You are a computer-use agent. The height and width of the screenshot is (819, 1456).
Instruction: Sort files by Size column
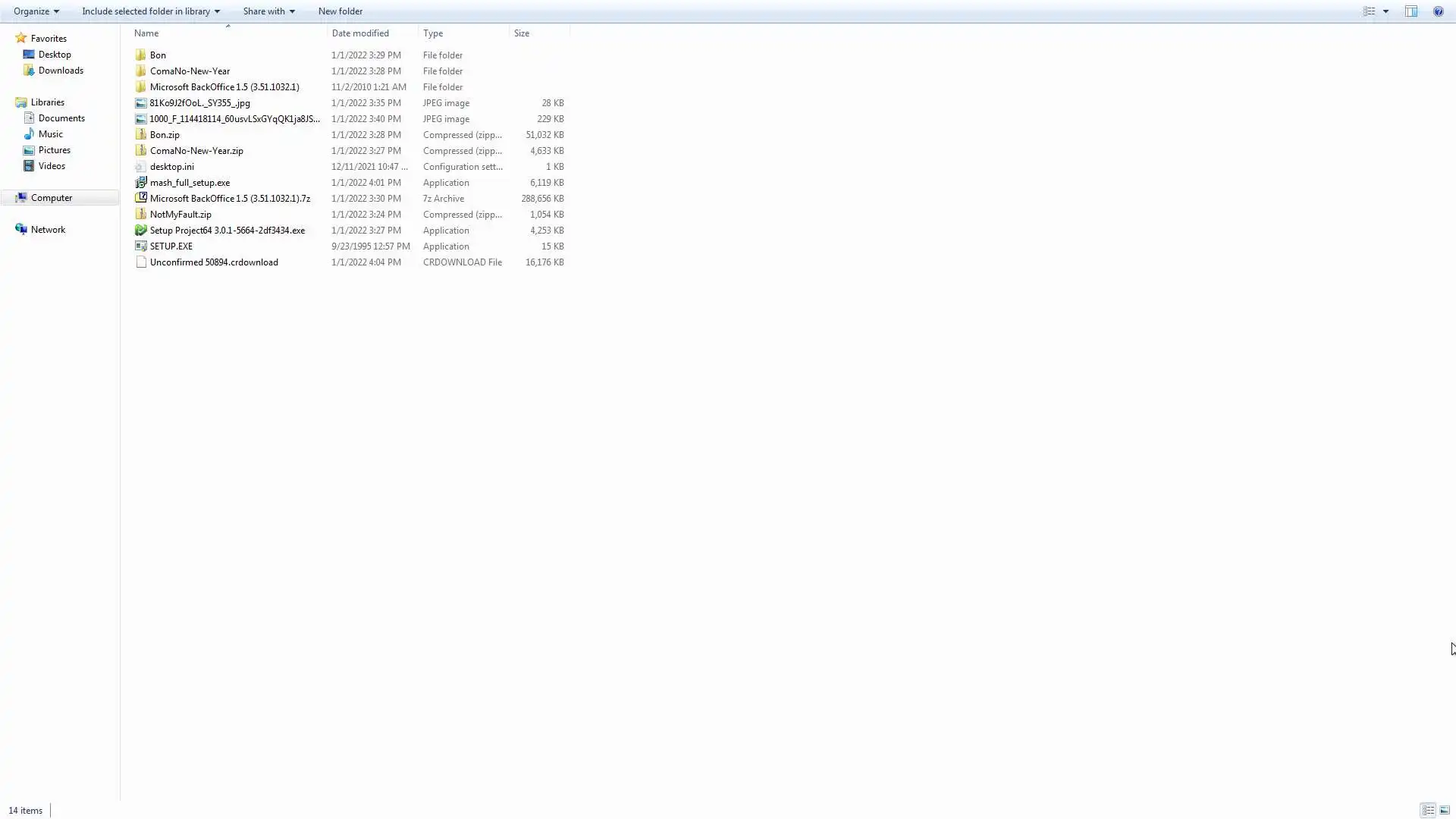(x=522, y=33)
